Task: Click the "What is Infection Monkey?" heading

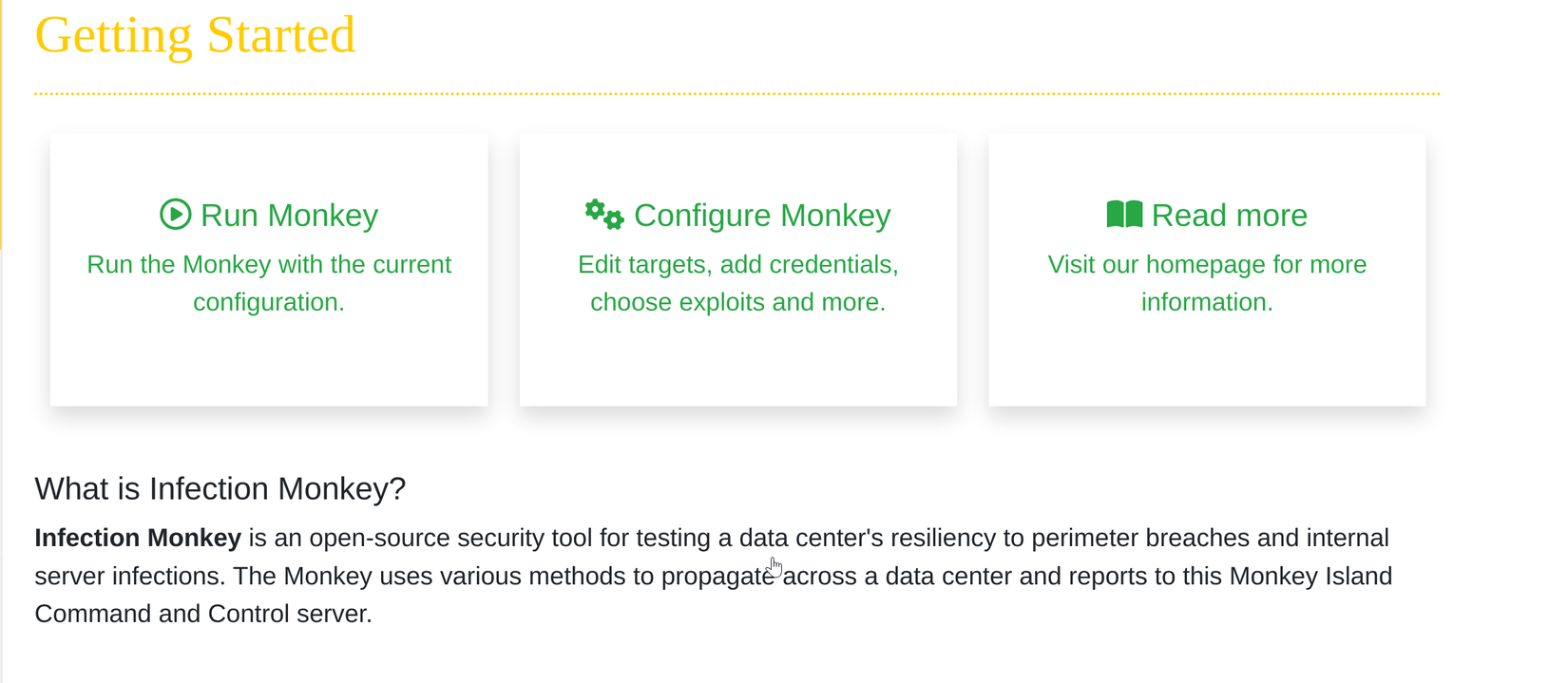Action: [x=220, y=488]
